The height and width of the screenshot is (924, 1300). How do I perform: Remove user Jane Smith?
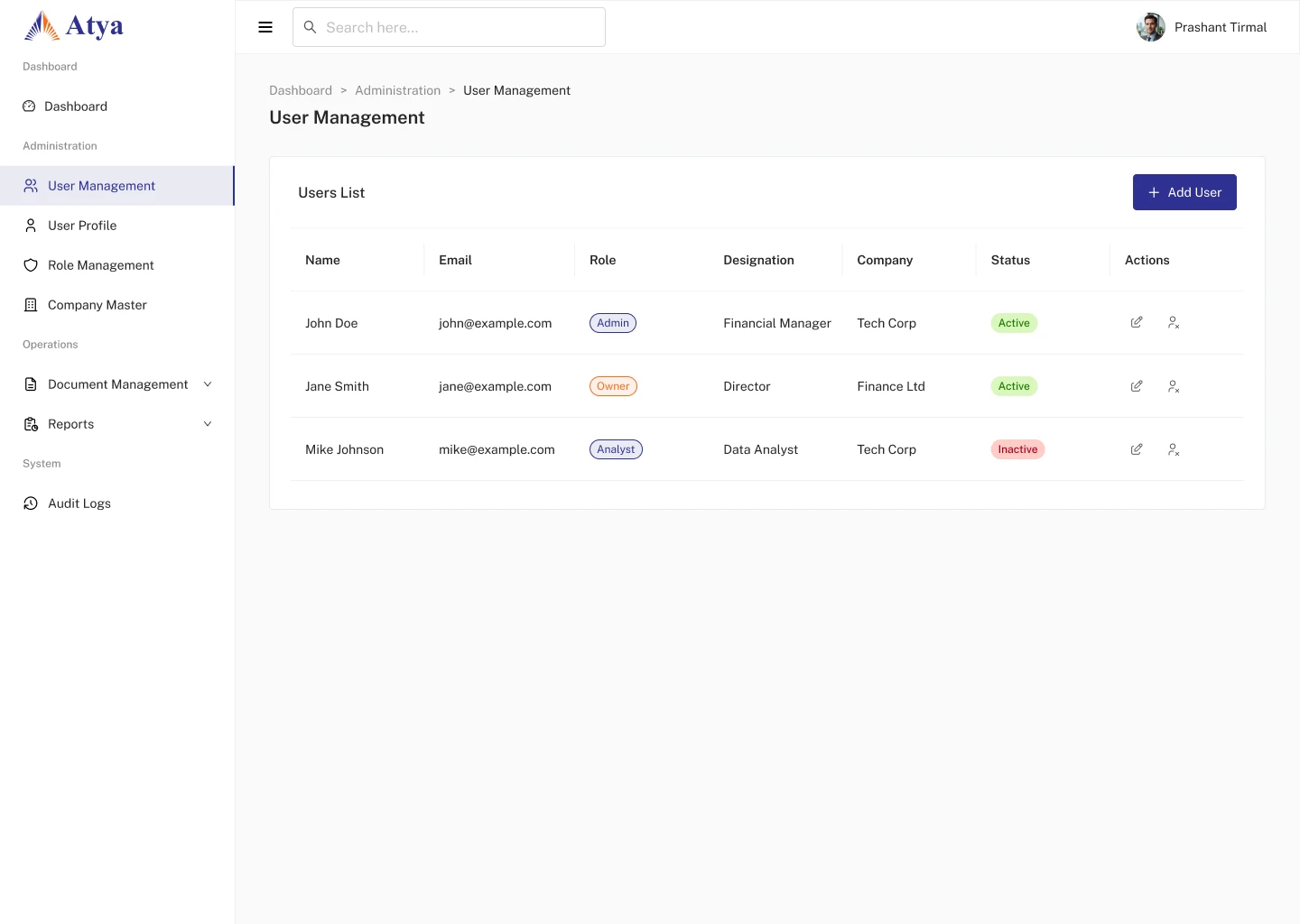(1174, 386)
